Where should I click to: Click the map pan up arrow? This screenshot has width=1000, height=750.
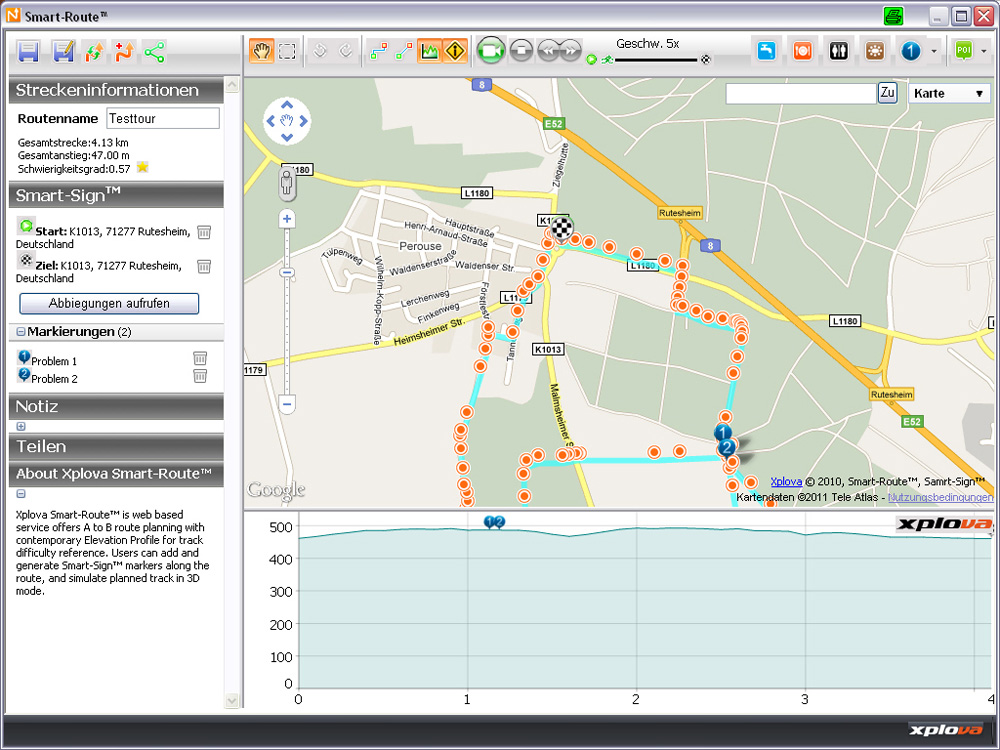(287, 105)
